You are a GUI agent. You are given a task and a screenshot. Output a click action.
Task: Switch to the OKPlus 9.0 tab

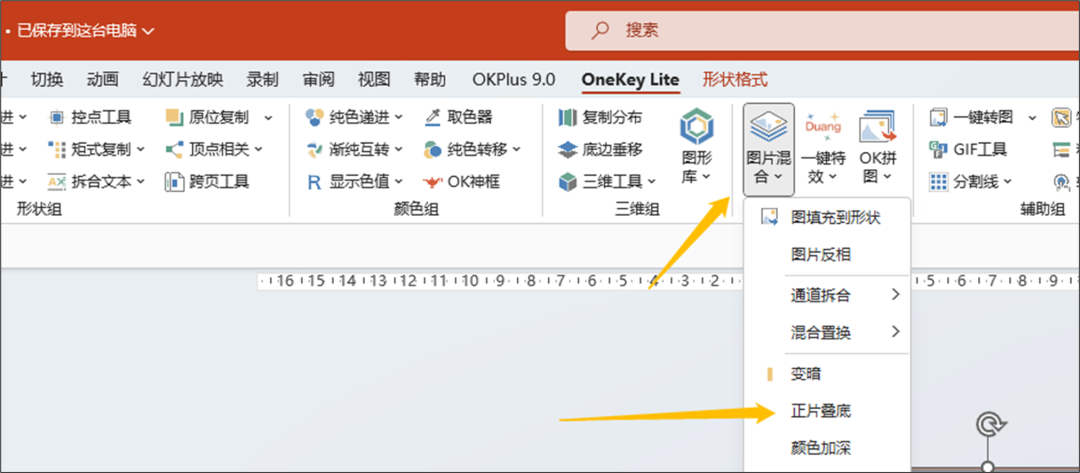click(x=514, y=80)
